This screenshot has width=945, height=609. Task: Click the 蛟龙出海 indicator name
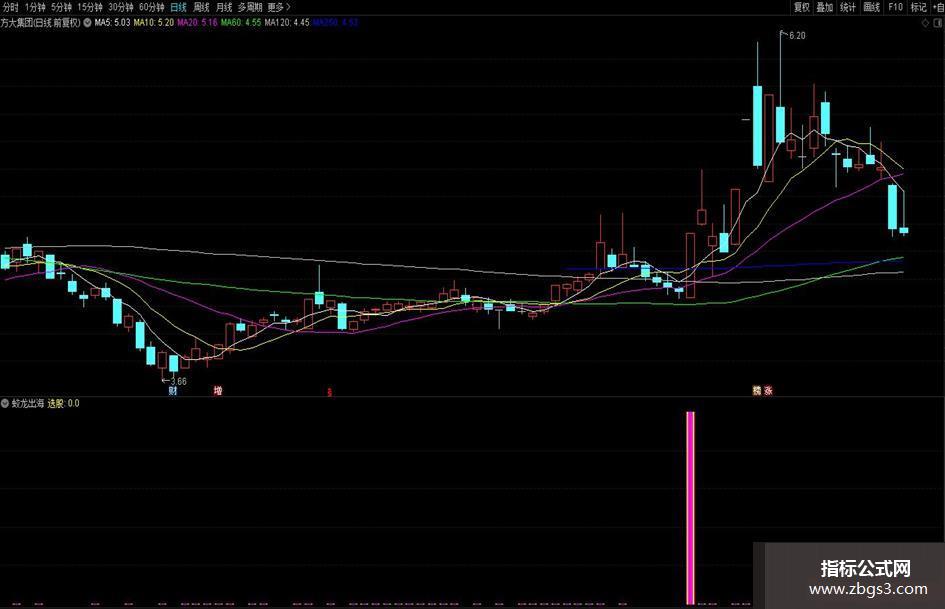(28, 403)
